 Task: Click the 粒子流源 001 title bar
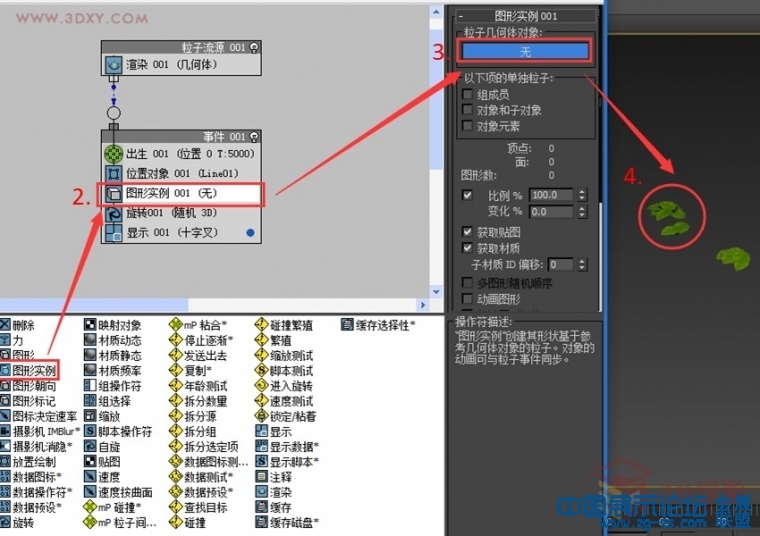point(181,47)
